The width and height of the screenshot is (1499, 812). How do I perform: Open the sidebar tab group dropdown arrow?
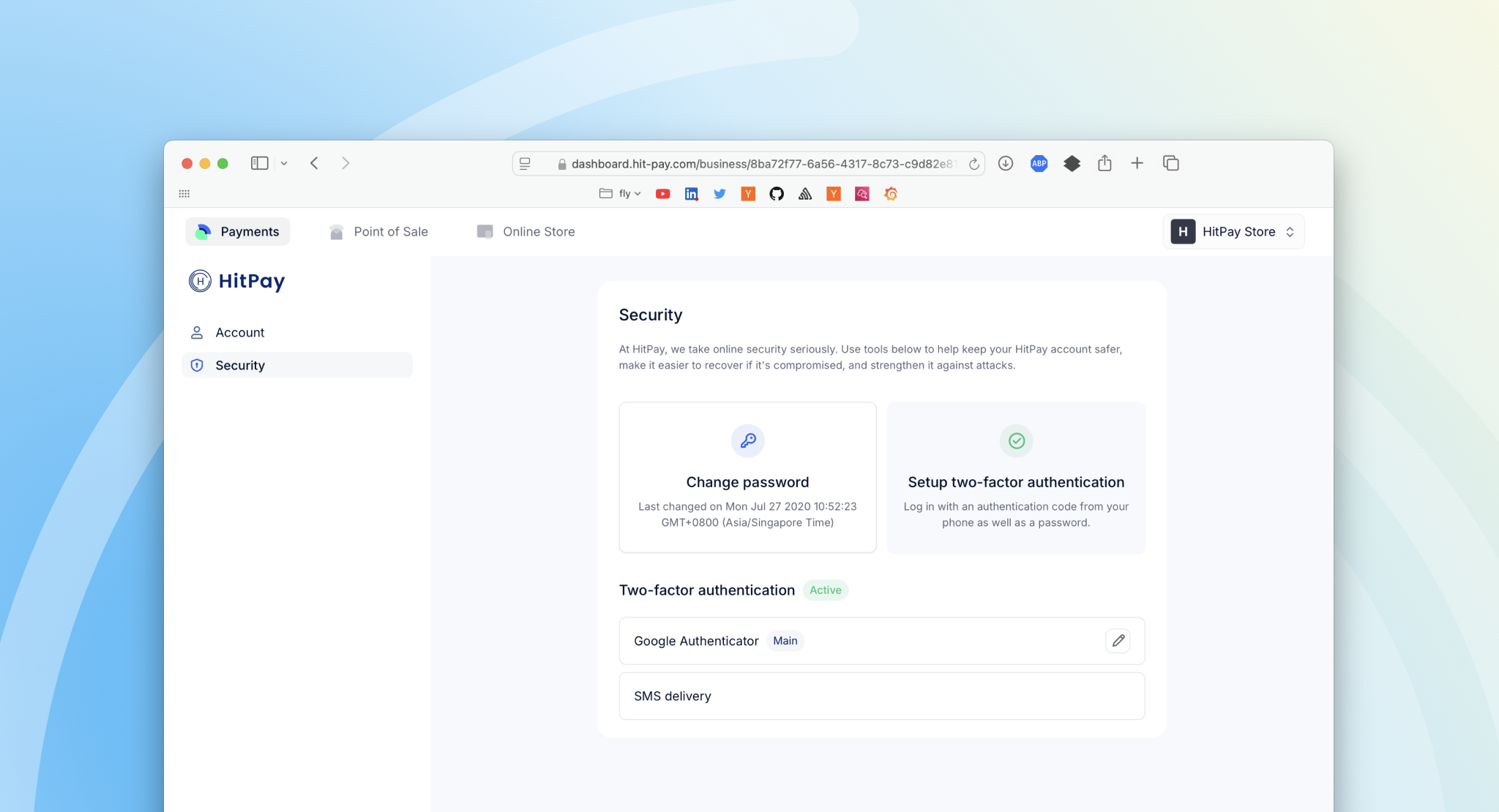[284, 163]
